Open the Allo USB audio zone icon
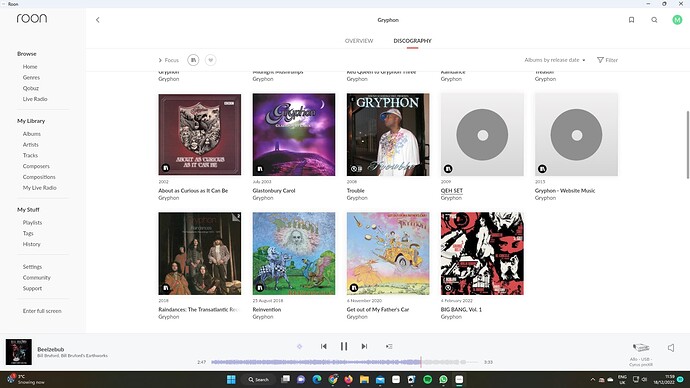 (641, 348)
